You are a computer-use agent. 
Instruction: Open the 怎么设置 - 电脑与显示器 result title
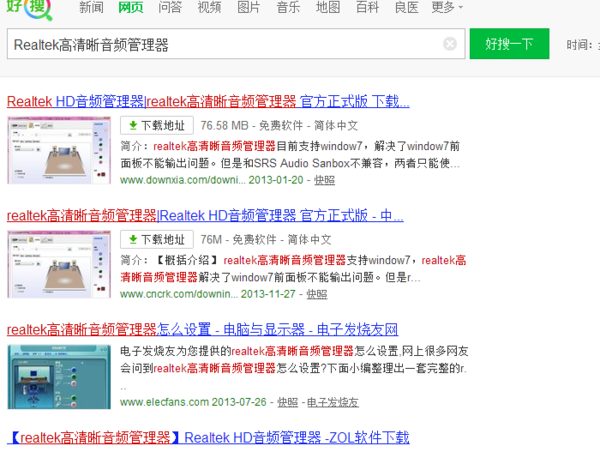tap(202, 330)
